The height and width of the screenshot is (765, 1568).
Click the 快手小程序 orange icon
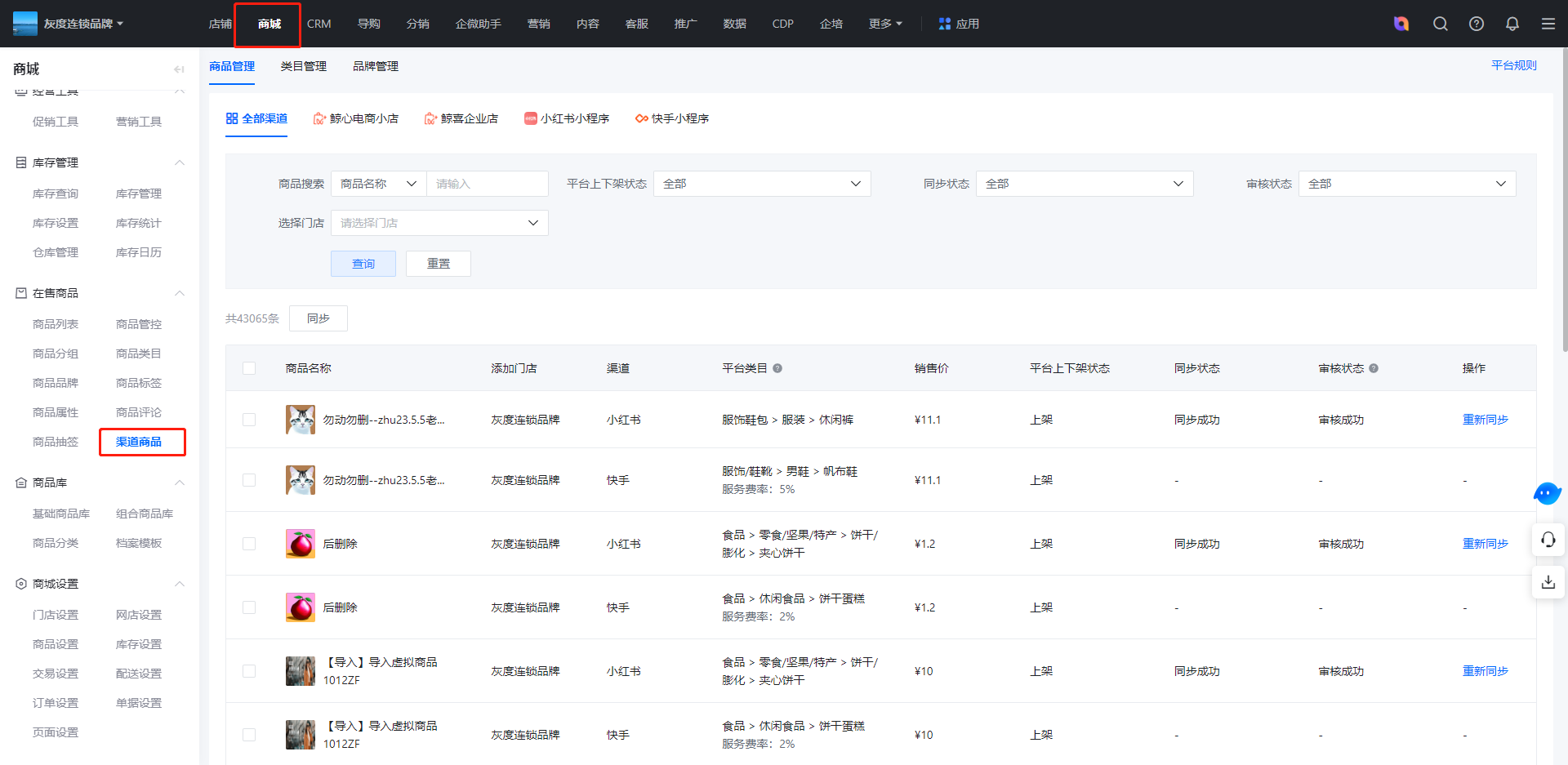click(642, 118)
